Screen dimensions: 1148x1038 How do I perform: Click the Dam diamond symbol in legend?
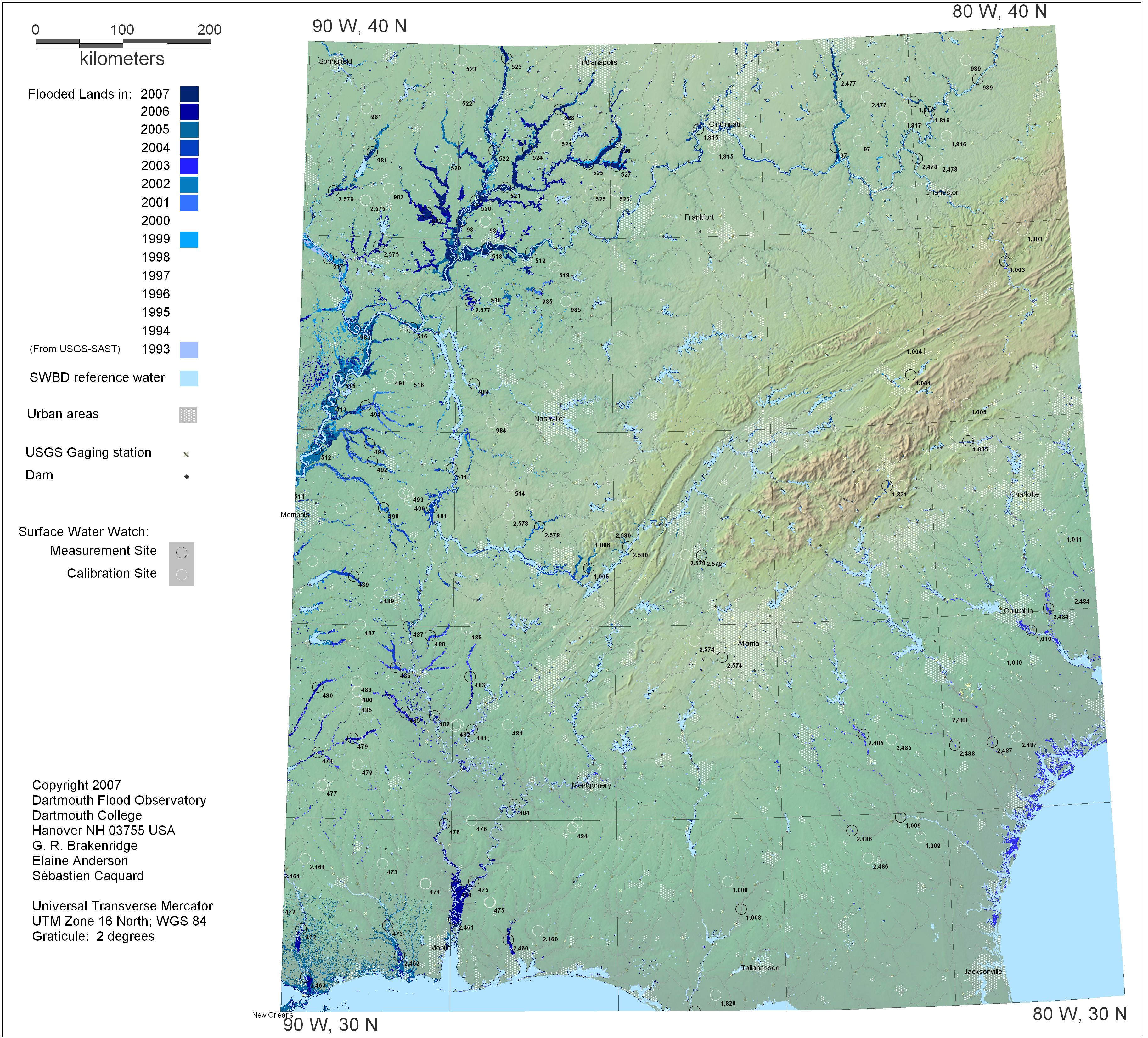[186, 476]
